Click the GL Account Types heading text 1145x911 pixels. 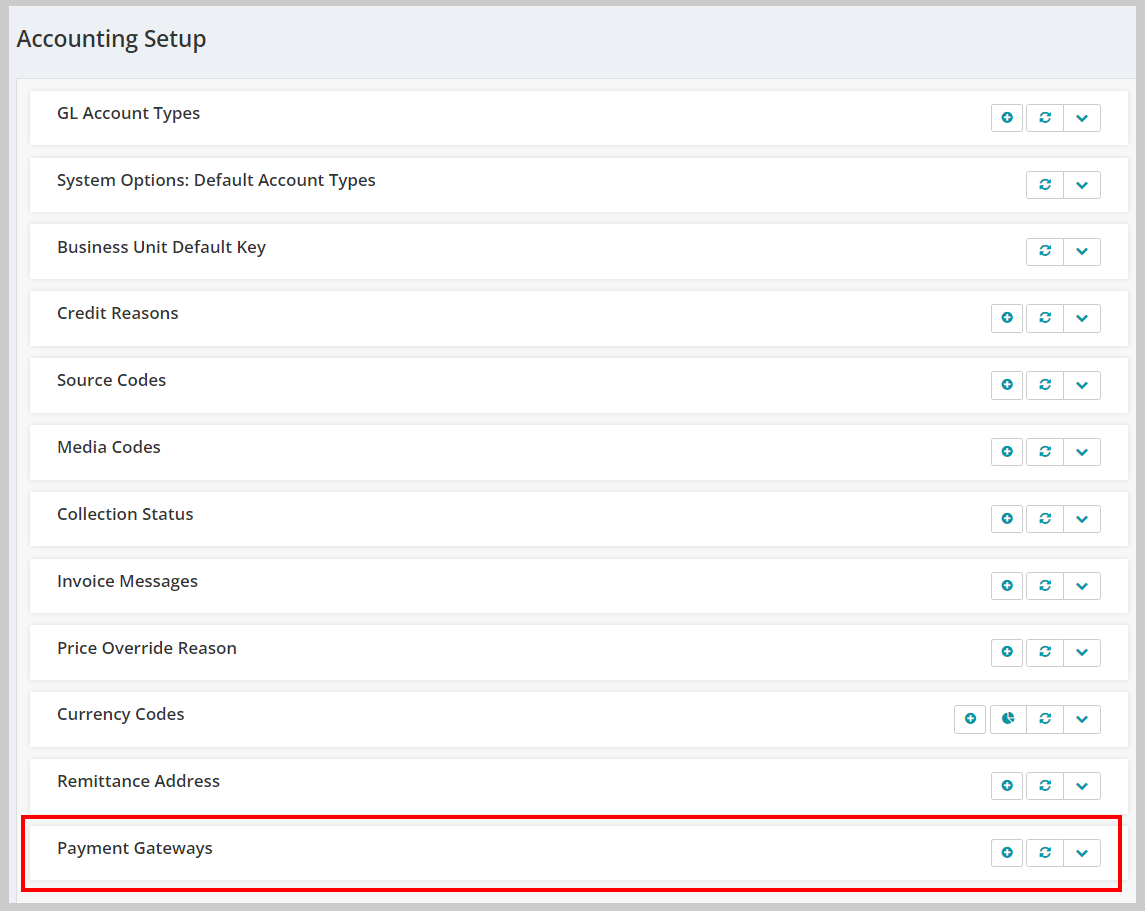(129, 114)
